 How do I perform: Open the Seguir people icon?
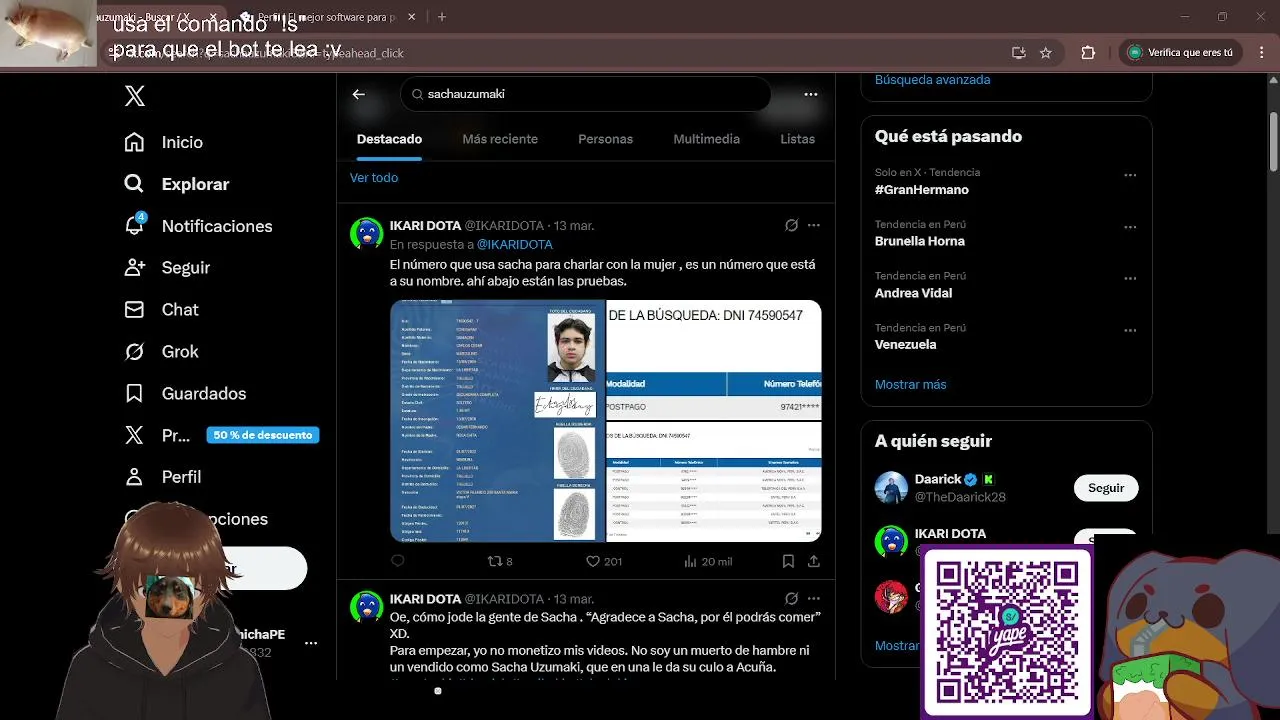coord(134,268)
